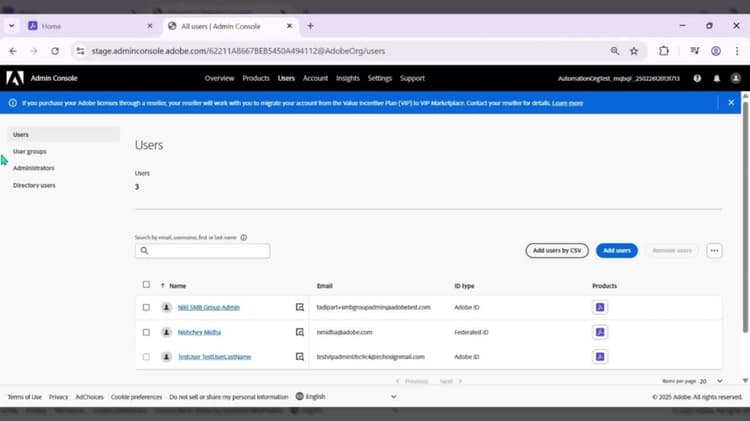This screenshot has width=750, height=421.
Task: Click product icon in TestUser TestUserLastName row
Action: [600, 356]
